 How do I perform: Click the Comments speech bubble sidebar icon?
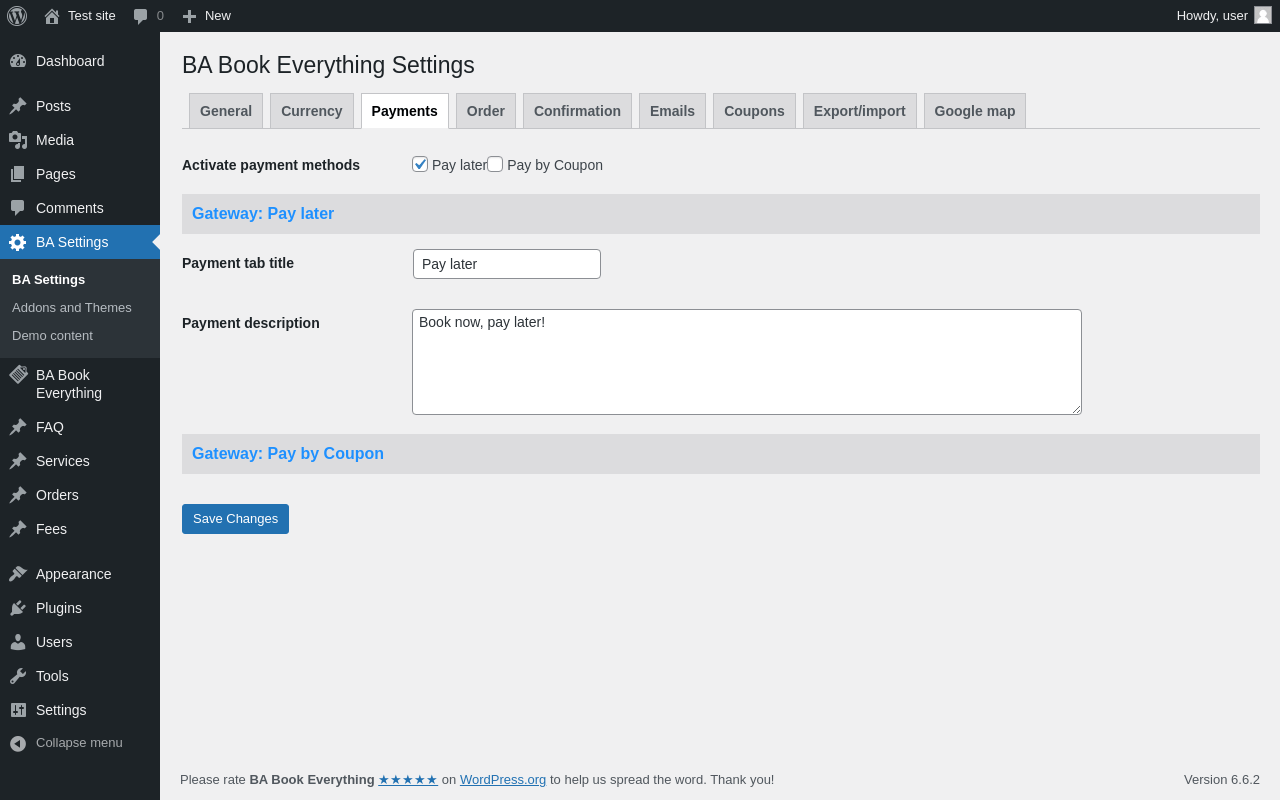coord(18,208)
